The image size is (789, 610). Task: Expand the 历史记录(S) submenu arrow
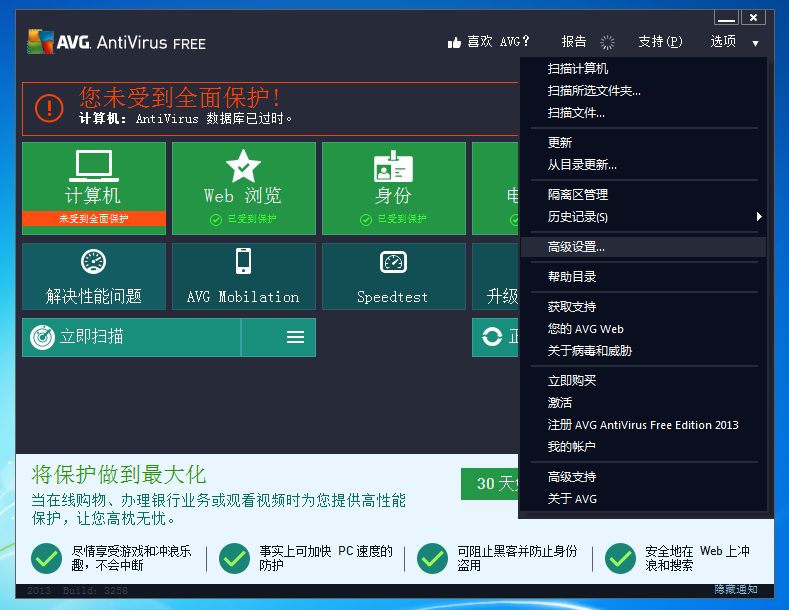[x=759, y=217]
